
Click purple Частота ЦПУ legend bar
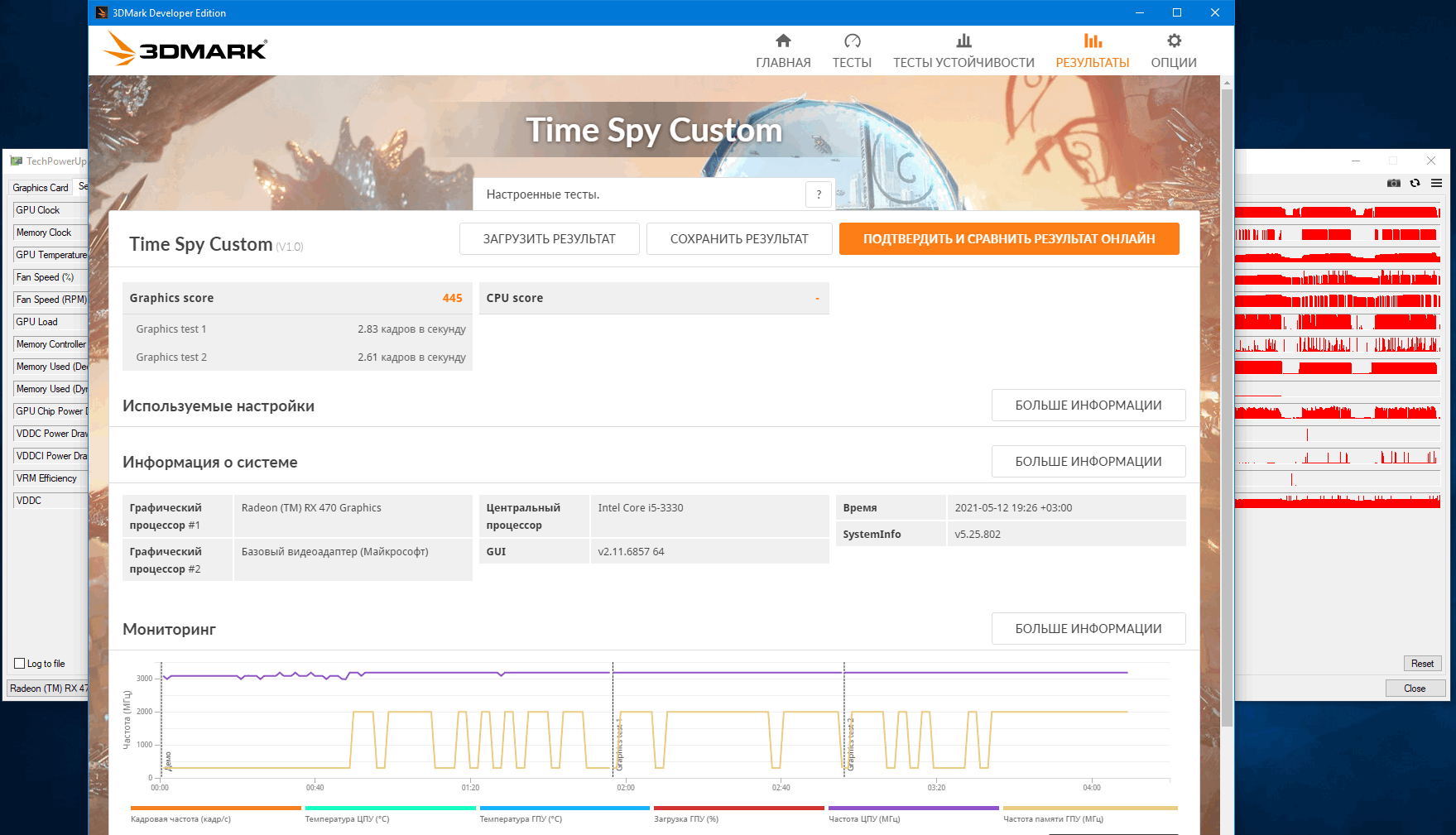coord(914,808)
